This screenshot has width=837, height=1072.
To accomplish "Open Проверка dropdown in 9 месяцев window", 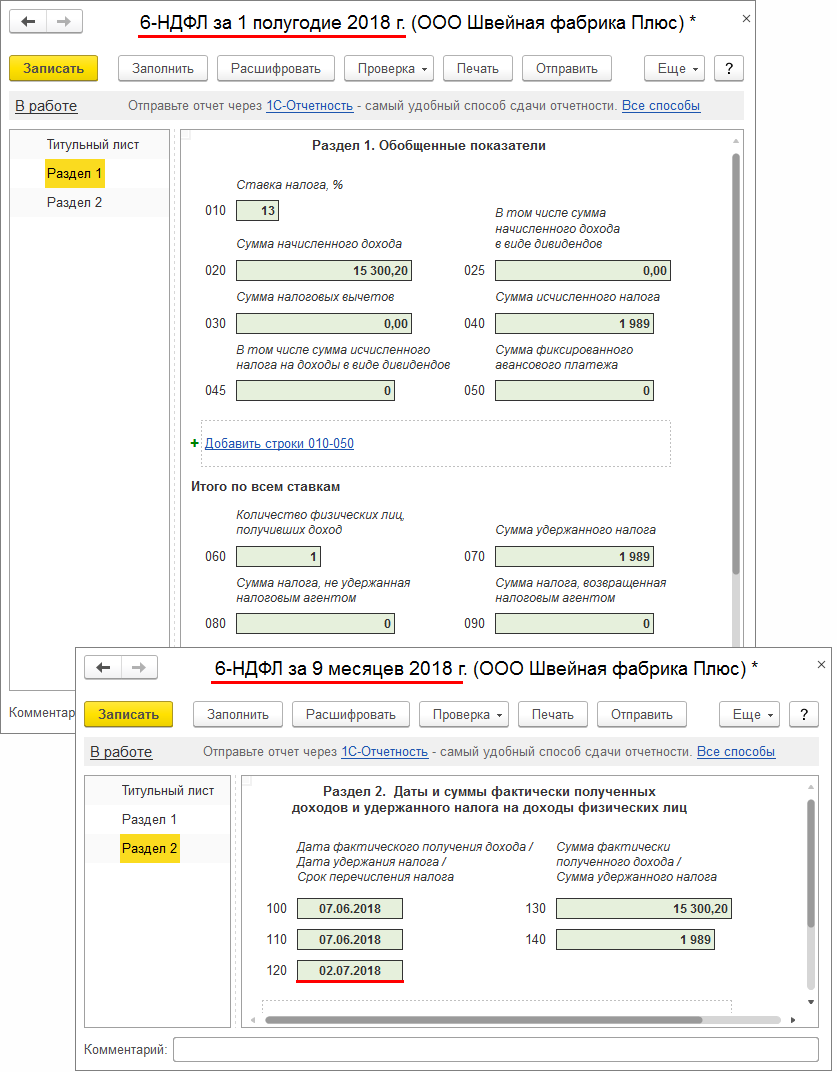I will [x=463, y=714].
